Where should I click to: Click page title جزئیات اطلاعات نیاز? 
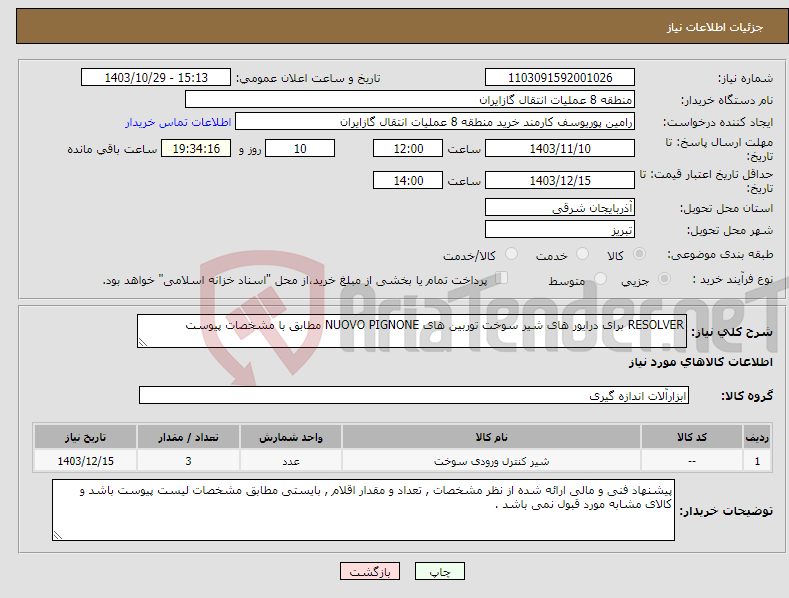(x=715, y=27)
